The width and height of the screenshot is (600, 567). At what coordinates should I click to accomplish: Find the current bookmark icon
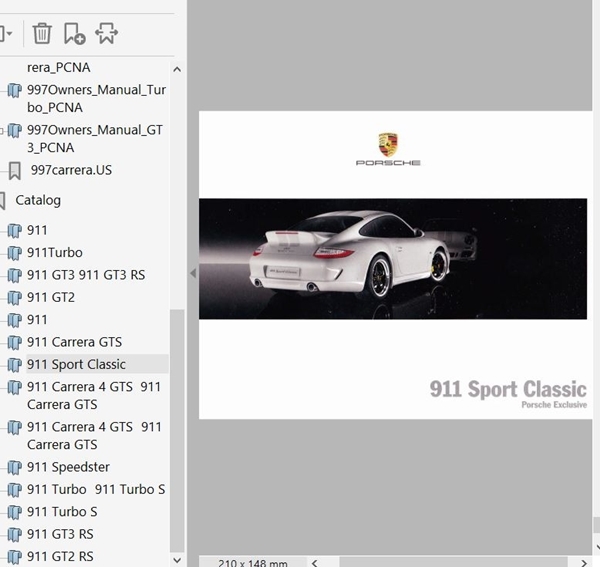(x=106, y=33)
